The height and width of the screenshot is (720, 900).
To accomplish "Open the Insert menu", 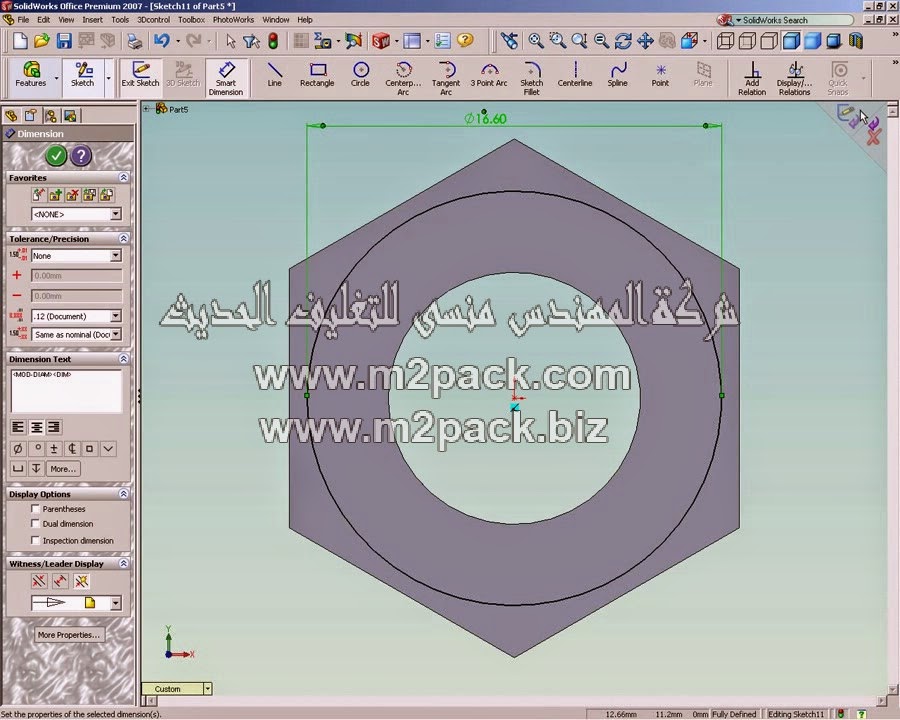I will 92,20.
